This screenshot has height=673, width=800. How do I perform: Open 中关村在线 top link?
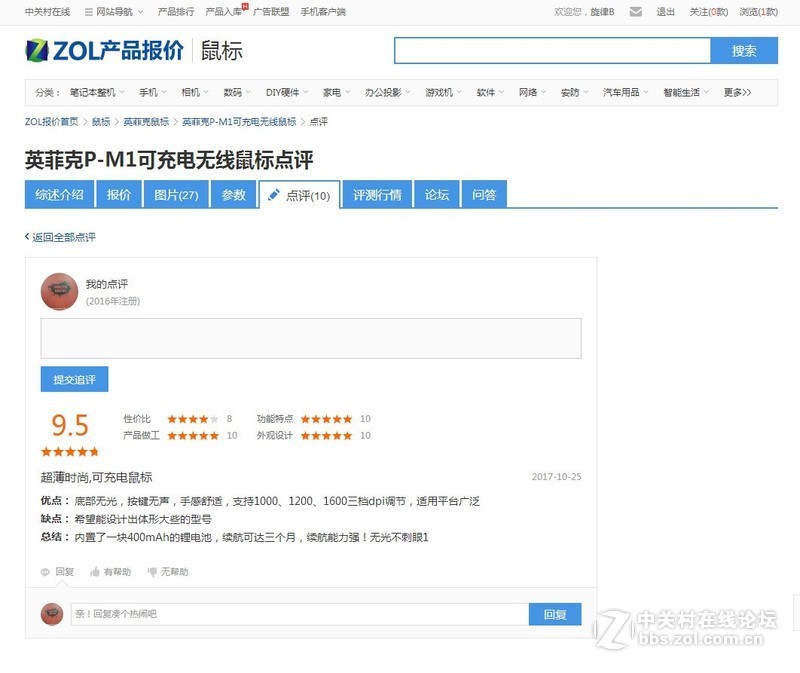click(47, 12)
